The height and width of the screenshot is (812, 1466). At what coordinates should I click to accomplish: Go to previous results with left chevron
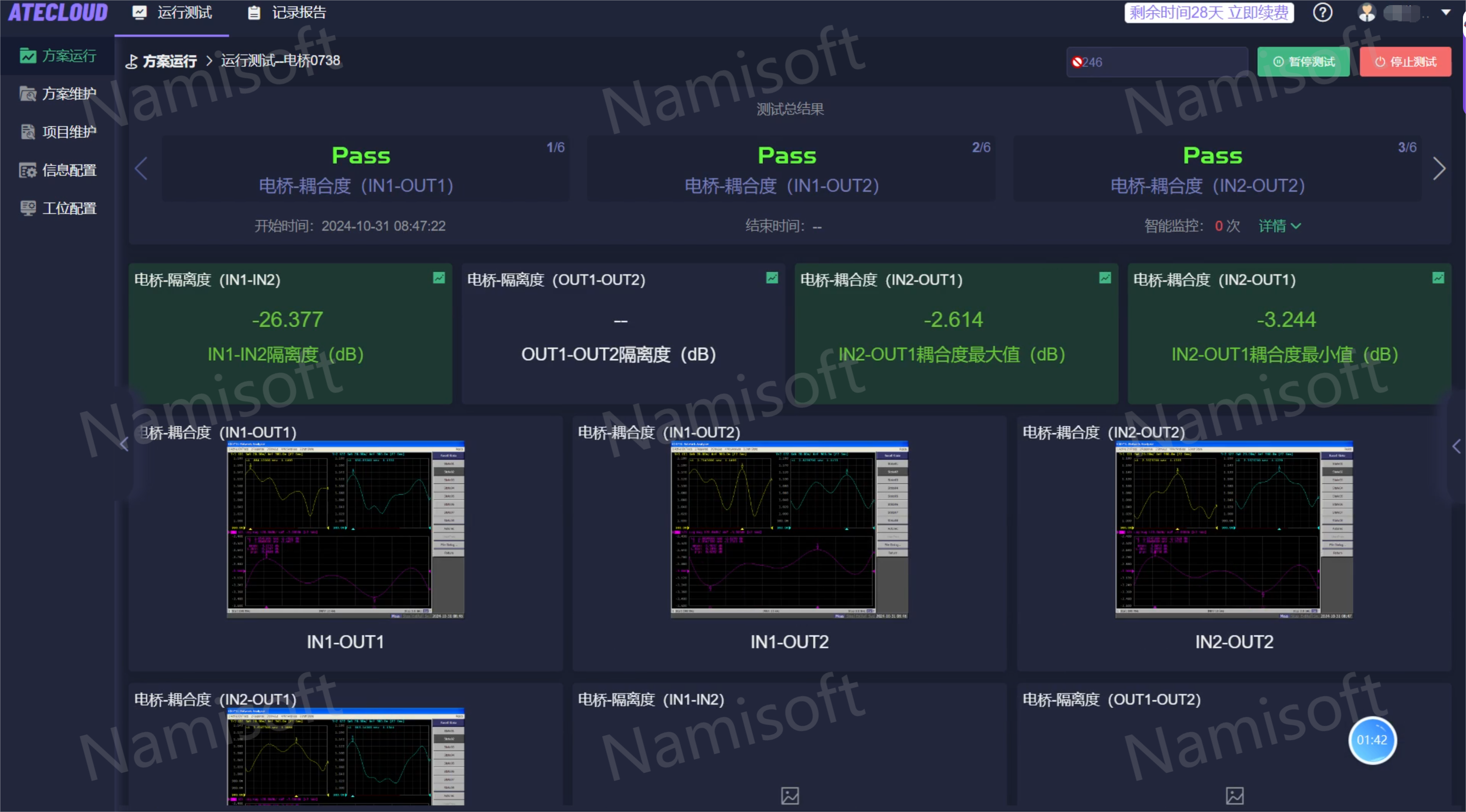point(141,168)
